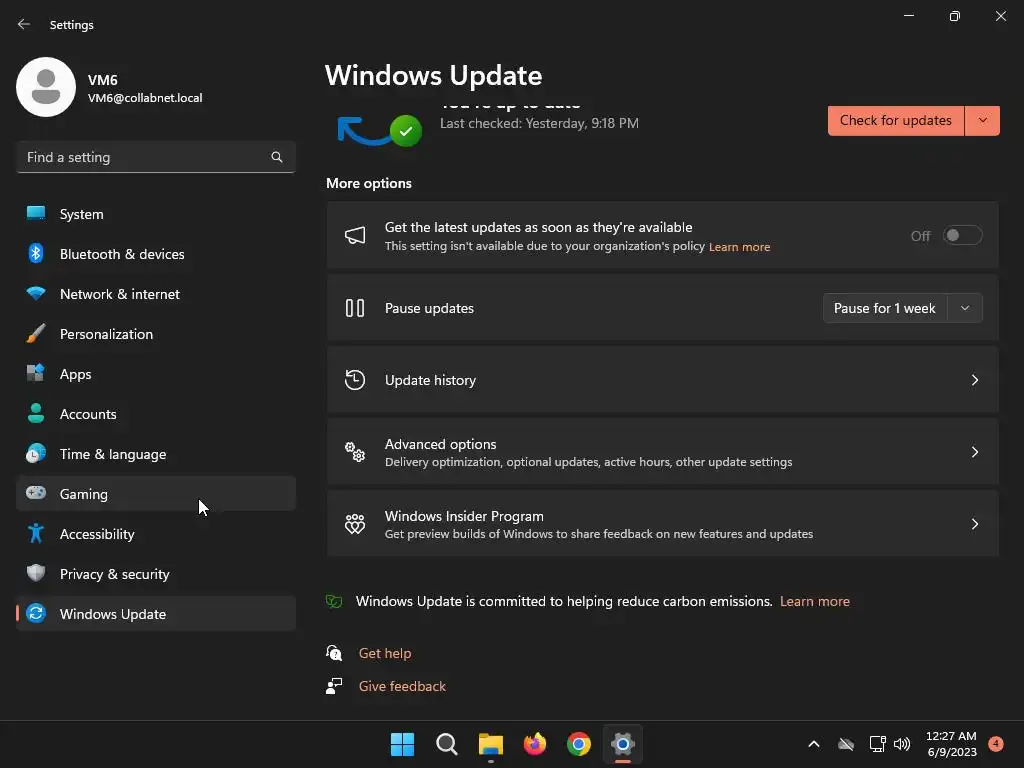
Task: Open Bluetooth & devices settings
Action: pyautogui.click(x=155, y=254)
